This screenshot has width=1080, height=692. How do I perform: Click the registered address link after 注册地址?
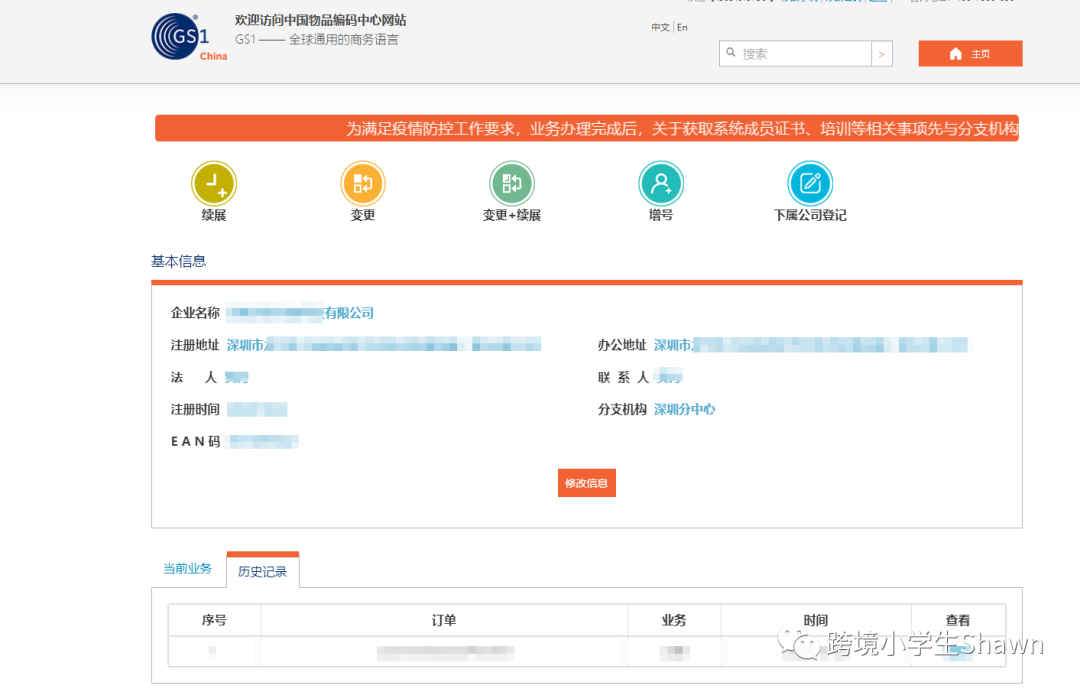click(x=380, y=344)
